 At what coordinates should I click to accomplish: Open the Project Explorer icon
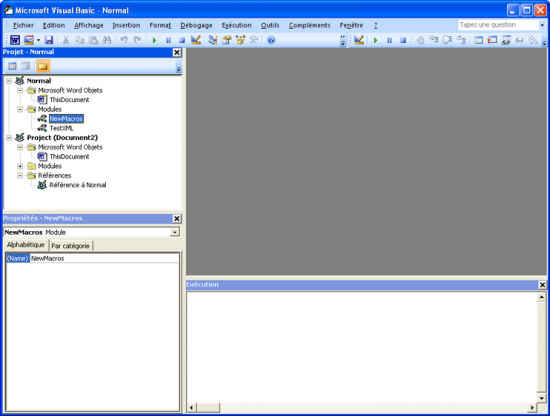213,40
